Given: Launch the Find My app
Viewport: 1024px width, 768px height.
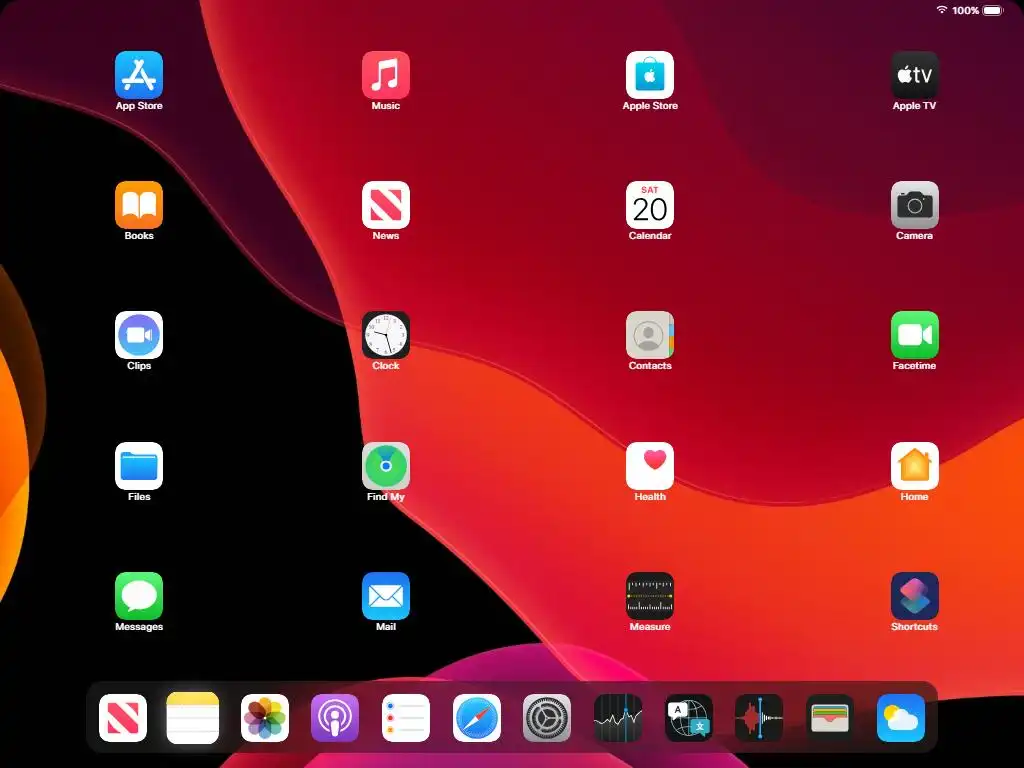Looking at the screenshot, I should (386, 466).
